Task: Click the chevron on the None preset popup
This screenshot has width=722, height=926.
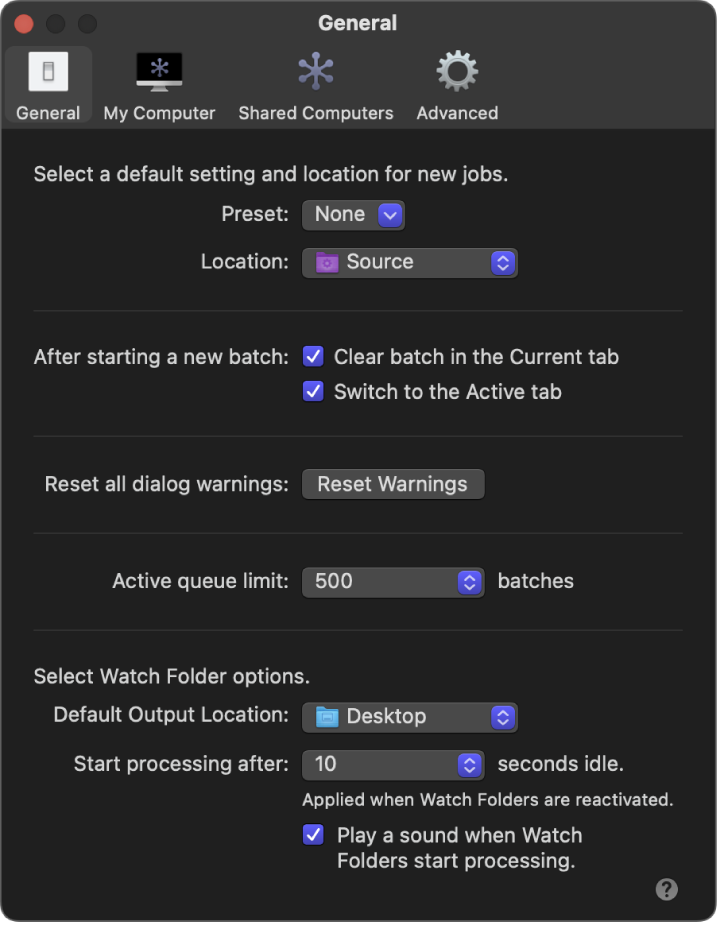Action: click(x=388, y=214)
